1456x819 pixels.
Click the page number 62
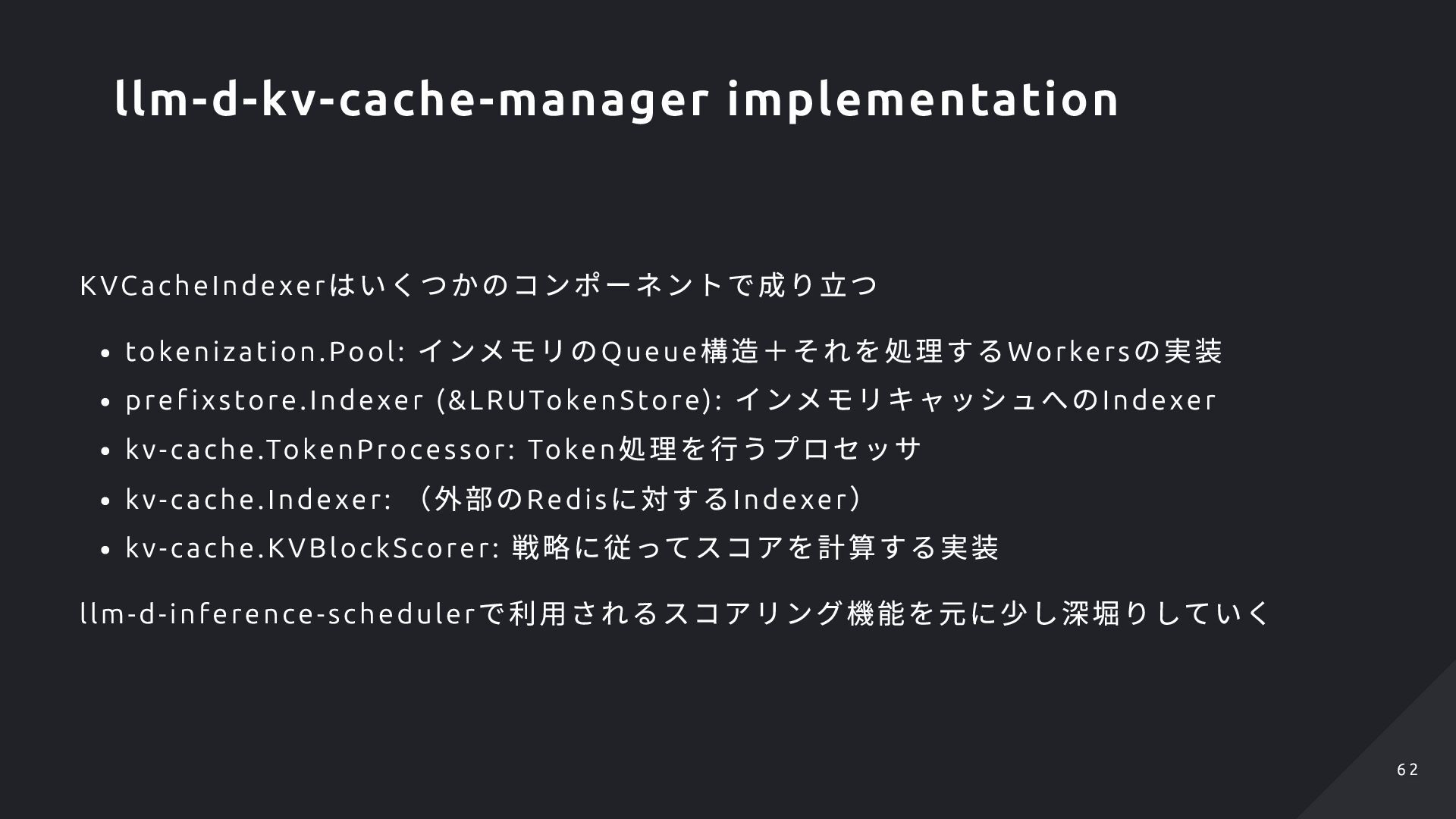(1407, 770)
